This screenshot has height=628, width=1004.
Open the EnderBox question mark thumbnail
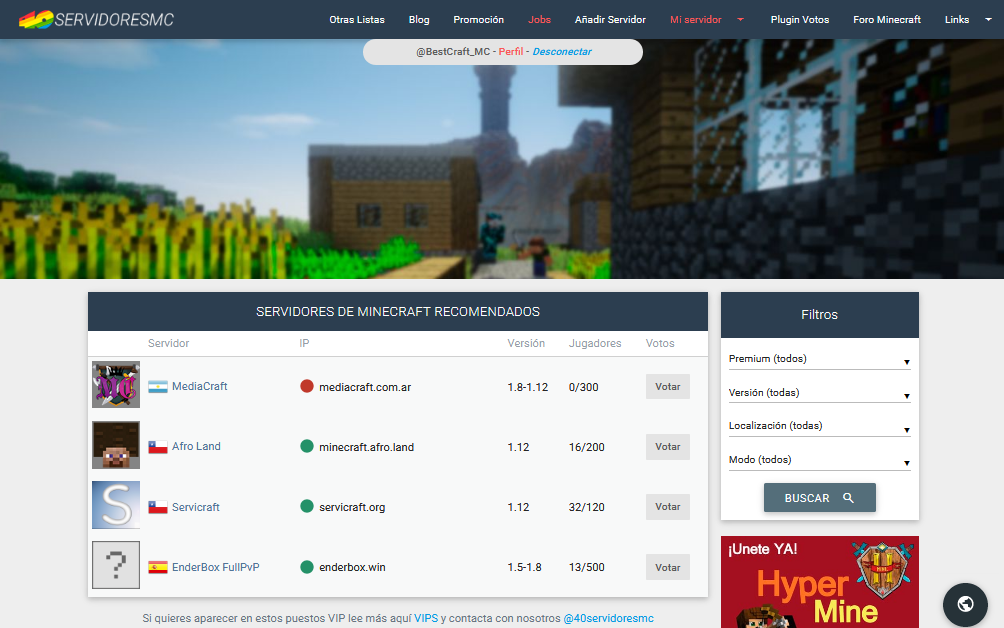click(x=116, y=565)
